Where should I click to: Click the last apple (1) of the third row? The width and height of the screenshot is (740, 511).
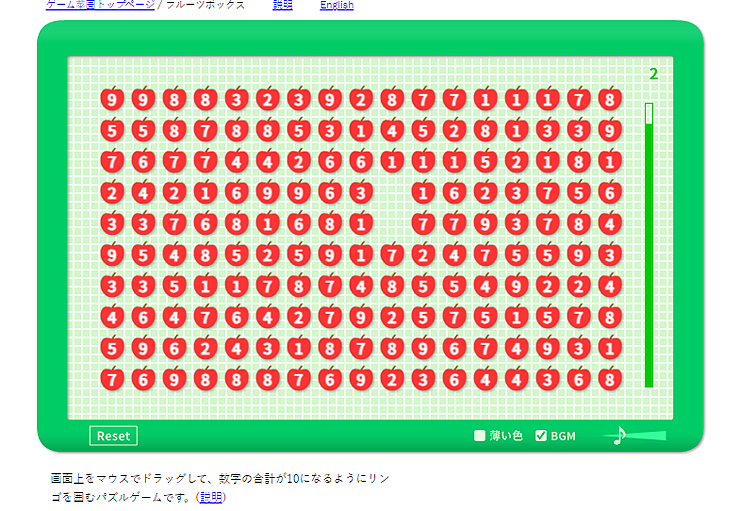610,161
